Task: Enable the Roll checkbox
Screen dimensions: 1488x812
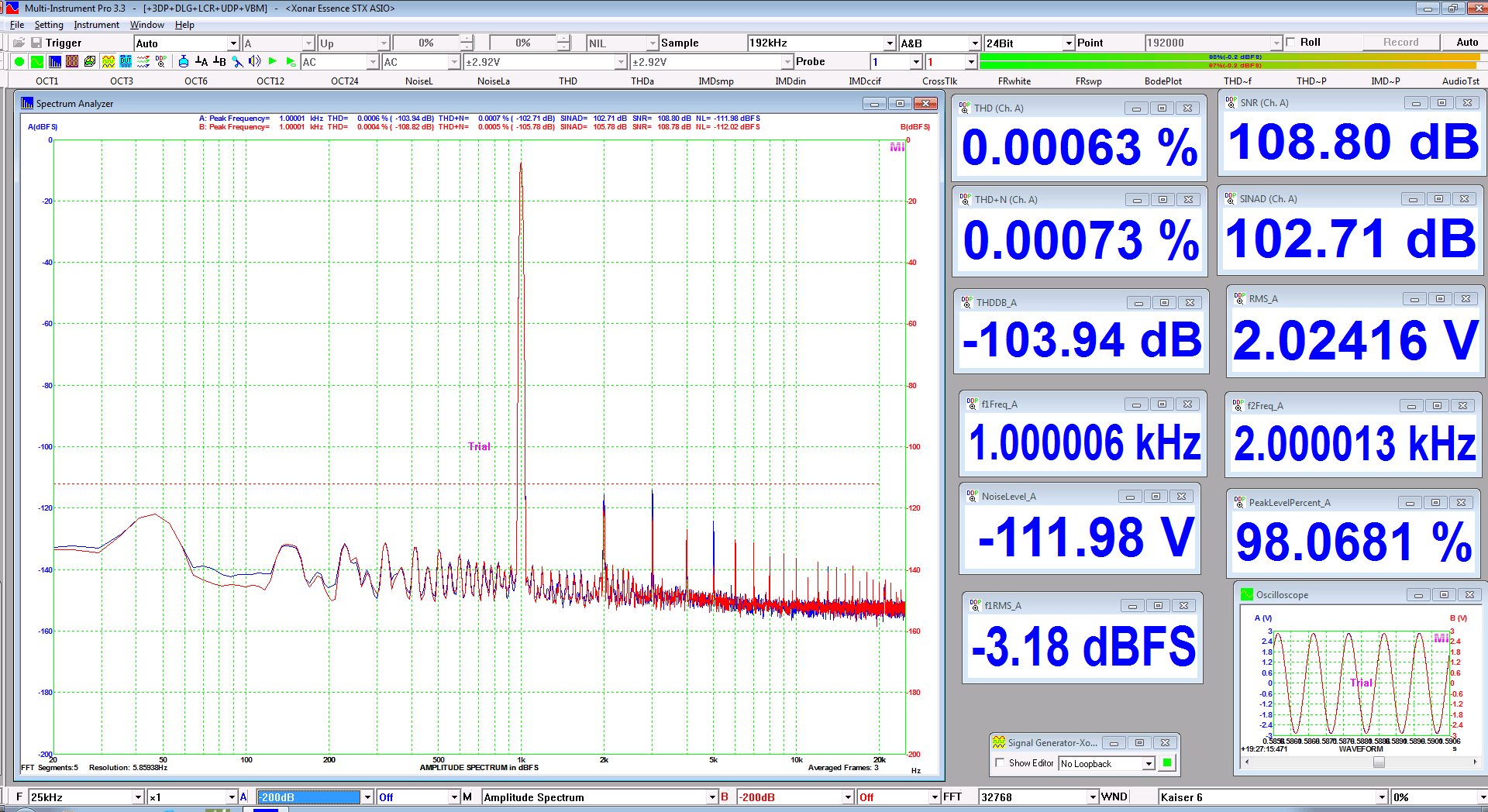Action: (1290, 42)
